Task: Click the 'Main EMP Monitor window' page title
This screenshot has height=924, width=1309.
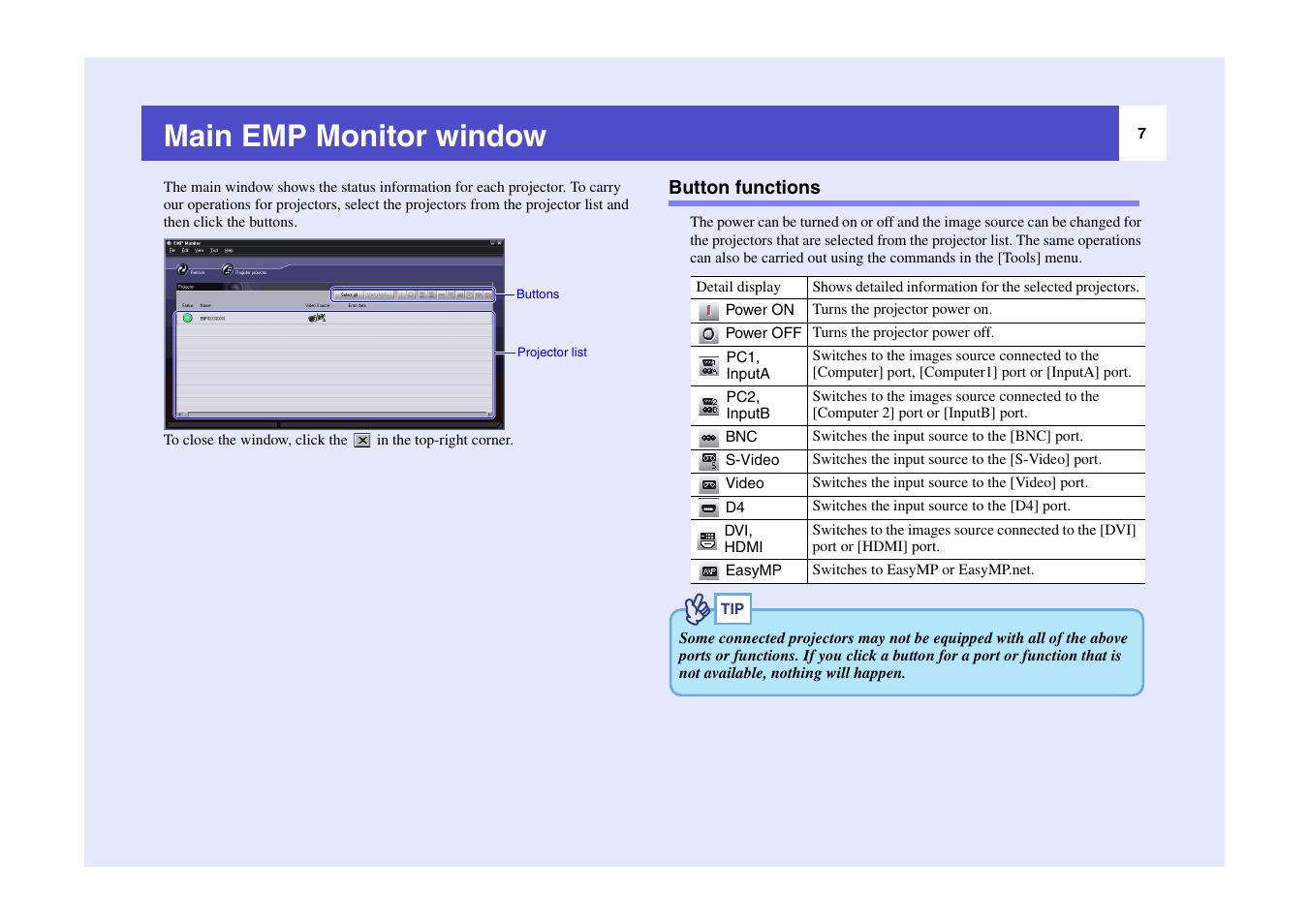Action: (355, 136)
